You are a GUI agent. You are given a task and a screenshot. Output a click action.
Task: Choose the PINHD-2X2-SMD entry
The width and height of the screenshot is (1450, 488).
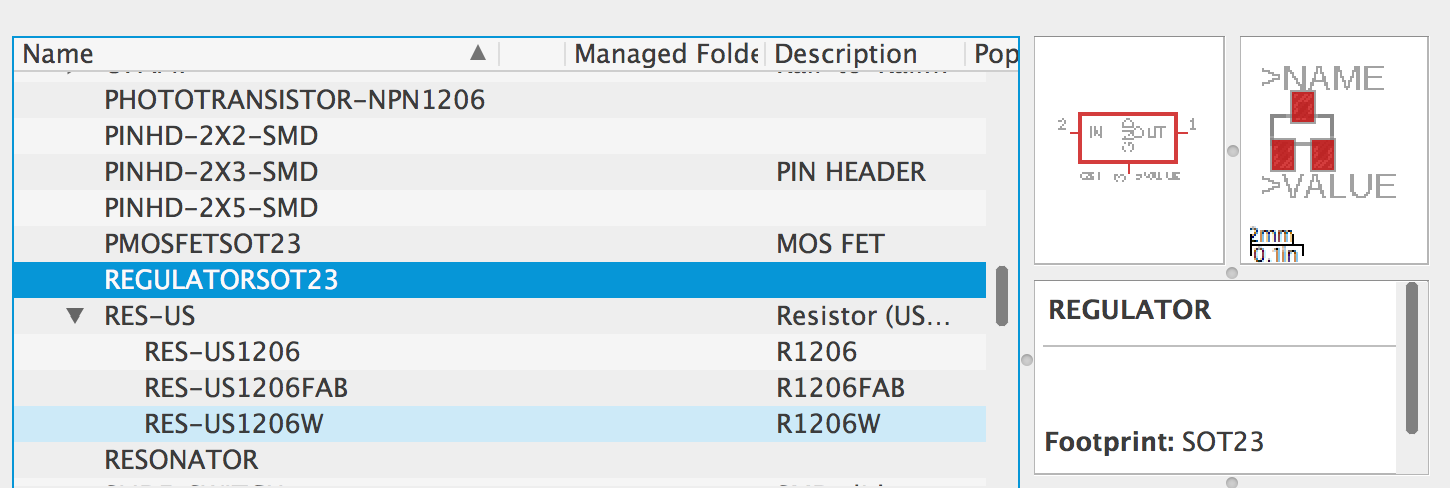click(x=500, y=136)
